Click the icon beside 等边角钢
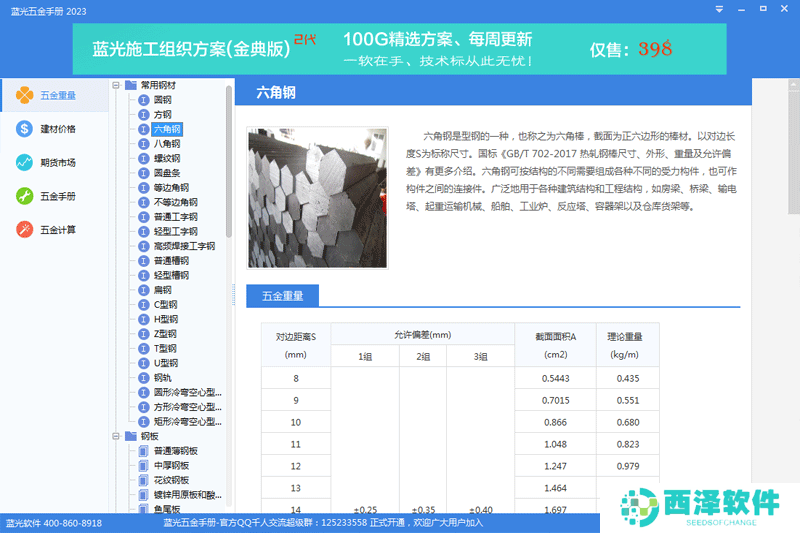 (144, 188)
